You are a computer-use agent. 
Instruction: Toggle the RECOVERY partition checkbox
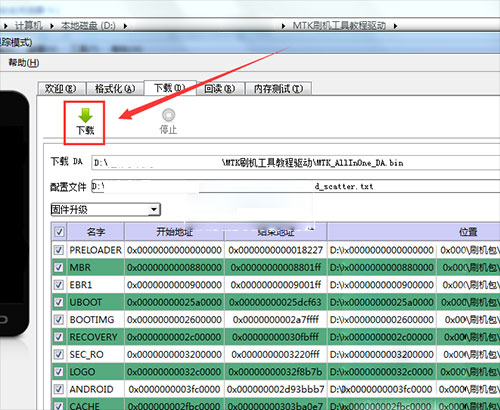[59, 337]
